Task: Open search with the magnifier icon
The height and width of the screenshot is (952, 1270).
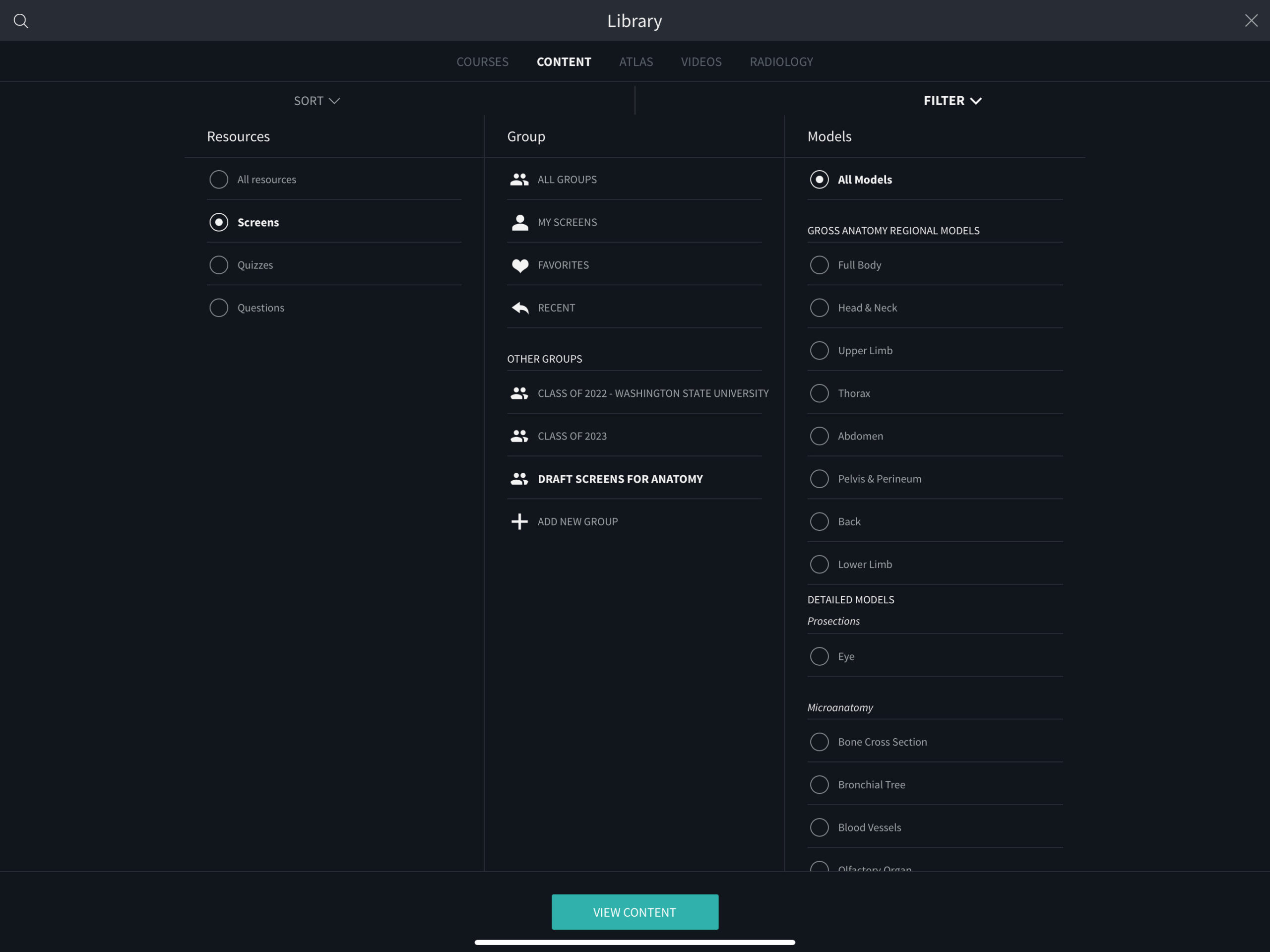Action: [21, 21]
